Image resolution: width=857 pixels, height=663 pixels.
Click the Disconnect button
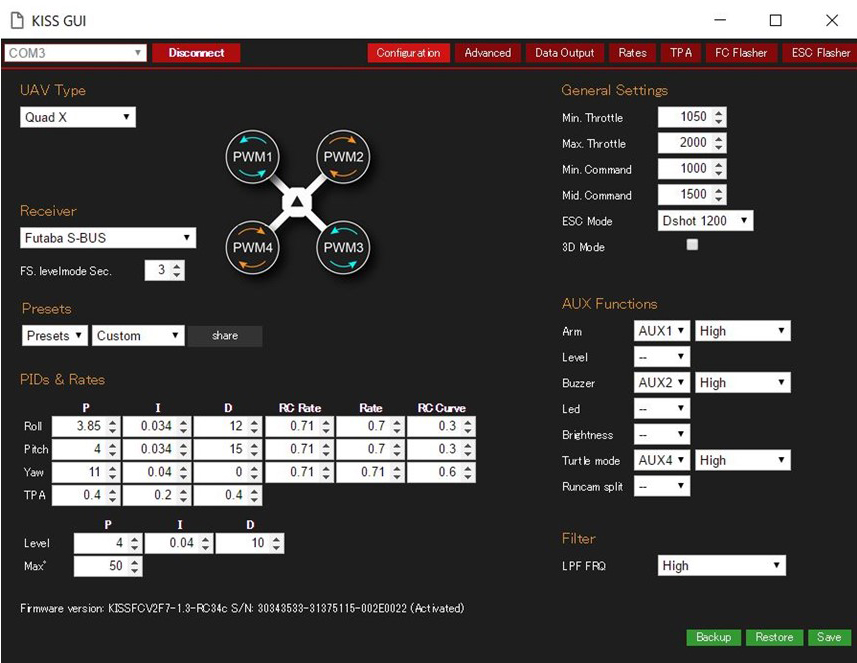coord(196,53)
